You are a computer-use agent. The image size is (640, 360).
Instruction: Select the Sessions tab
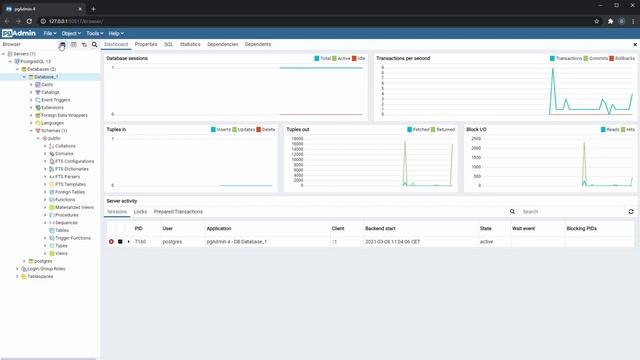117,212
